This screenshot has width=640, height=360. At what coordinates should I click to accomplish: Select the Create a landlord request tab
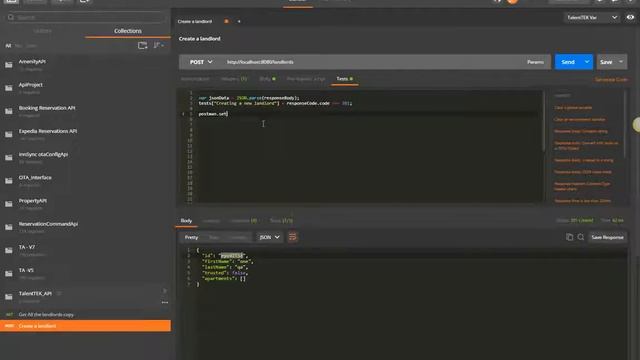pyautogui.click(x=195, y=21)
